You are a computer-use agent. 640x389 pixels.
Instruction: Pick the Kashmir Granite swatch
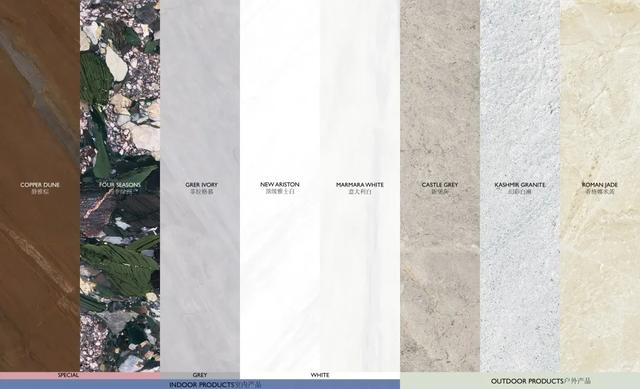coord(520,186)
